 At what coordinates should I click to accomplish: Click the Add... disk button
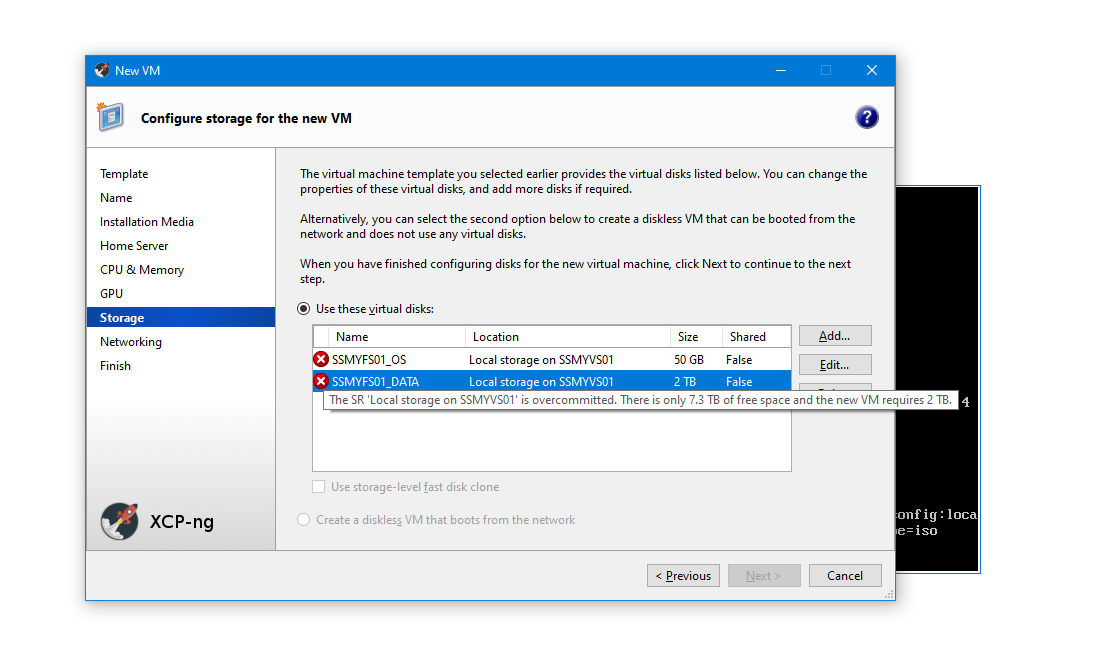click(835, 336)
